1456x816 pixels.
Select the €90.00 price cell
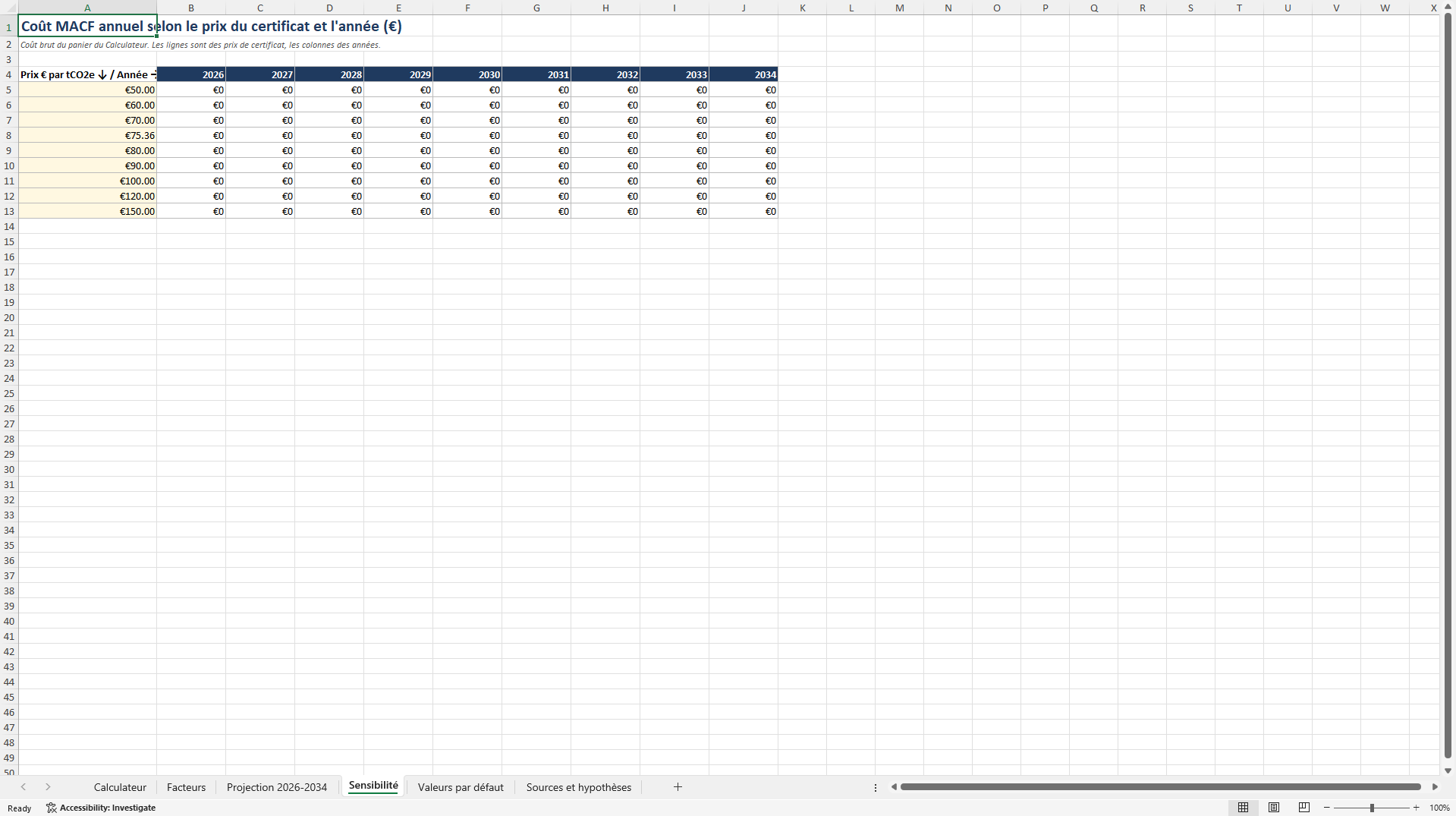click(87, 165)
